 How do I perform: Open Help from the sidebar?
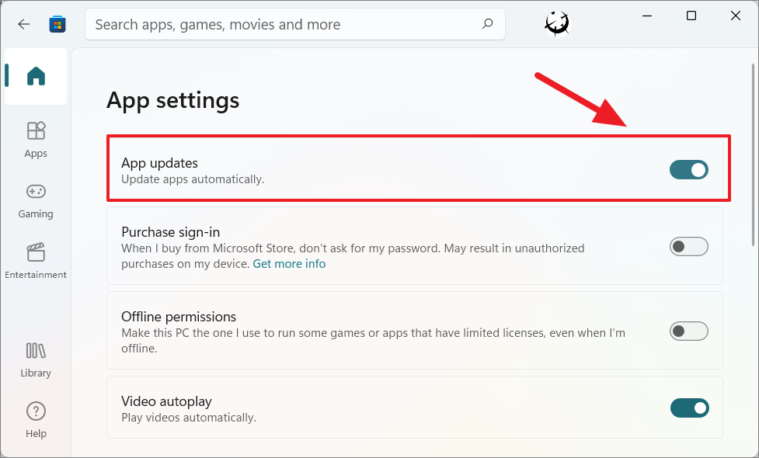click(36, 420)
